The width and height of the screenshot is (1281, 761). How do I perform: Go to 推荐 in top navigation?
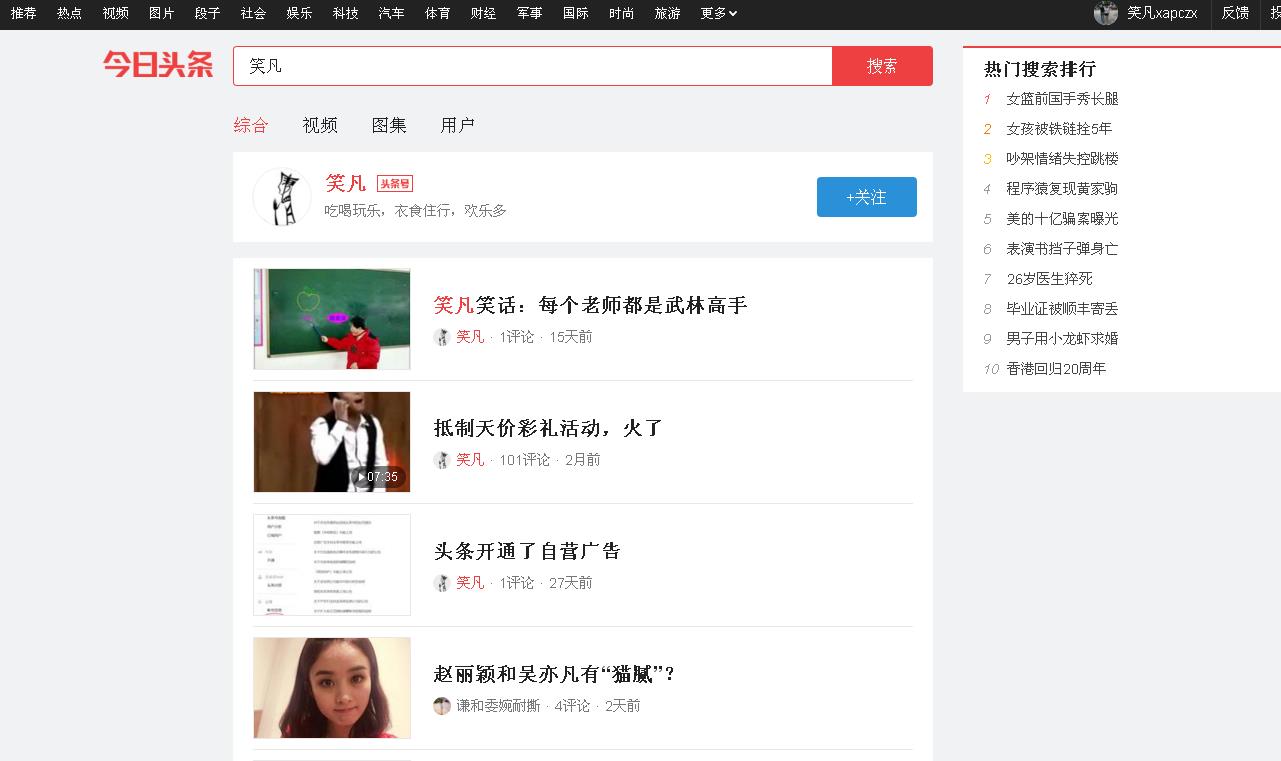click(x=23, y=13)
